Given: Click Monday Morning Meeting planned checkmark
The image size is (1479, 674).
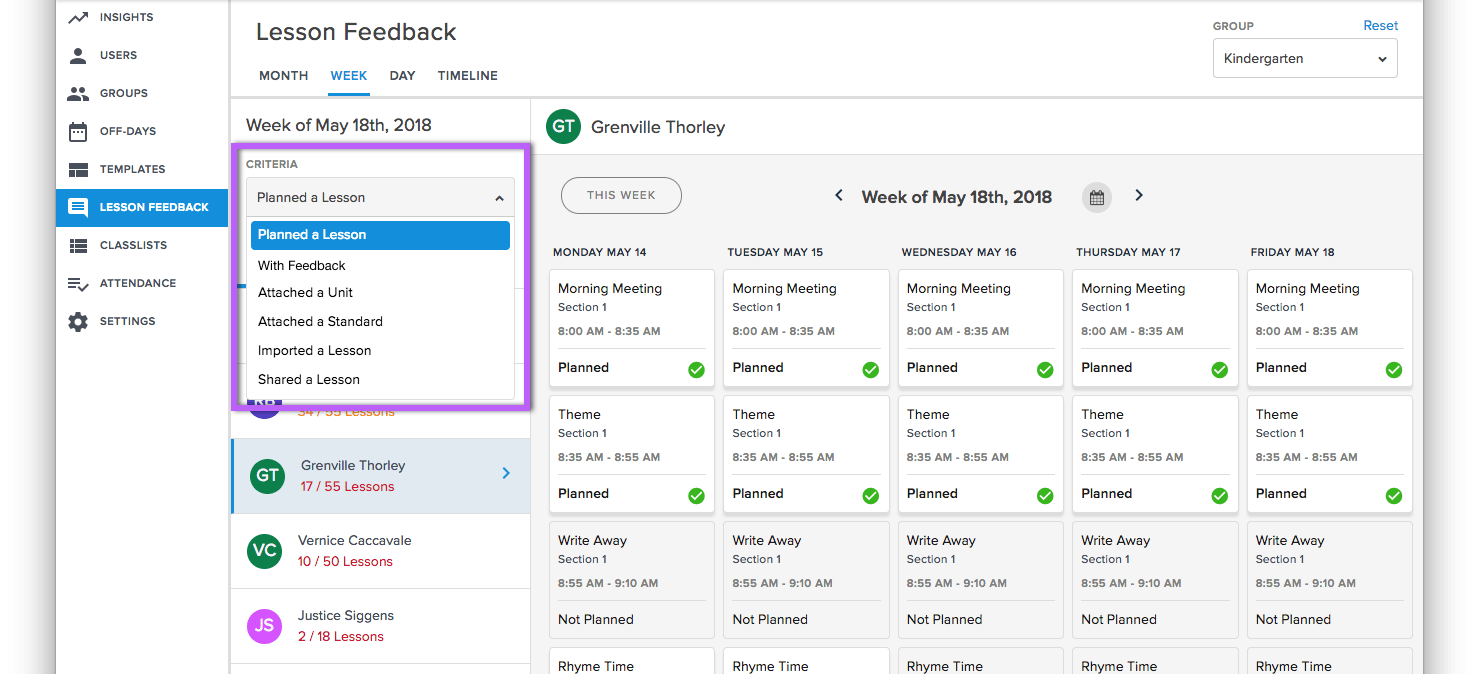Looking at the screenshot, I should (696, 370).
